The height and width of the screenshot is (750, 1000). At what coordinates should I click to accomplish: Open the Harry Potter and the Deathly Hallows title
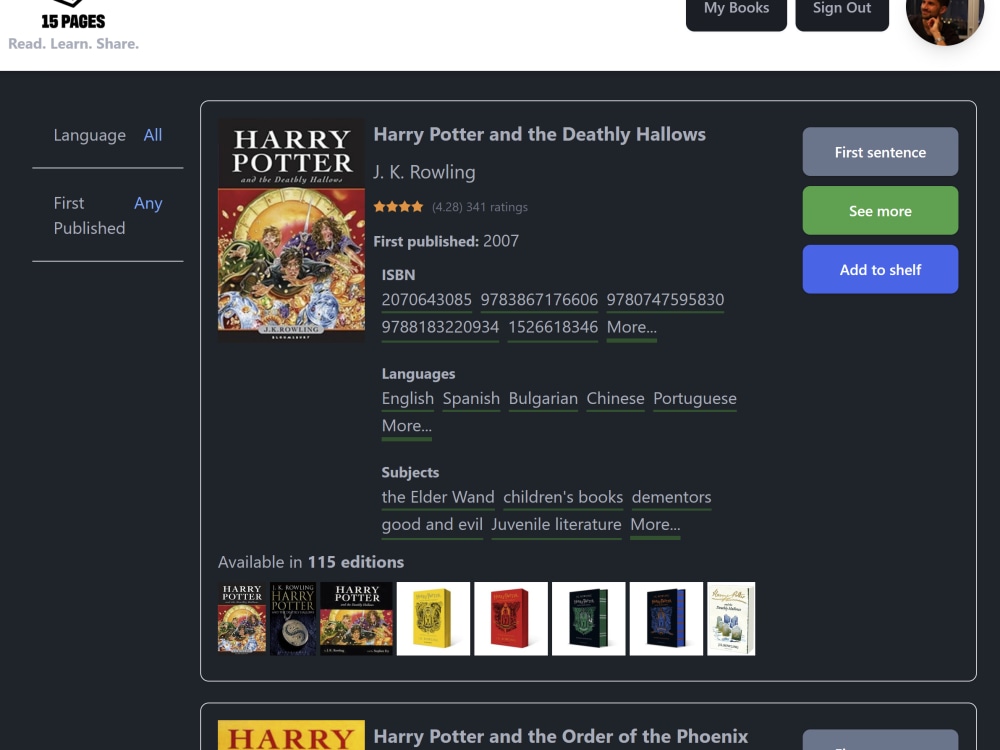pos(540,135)
